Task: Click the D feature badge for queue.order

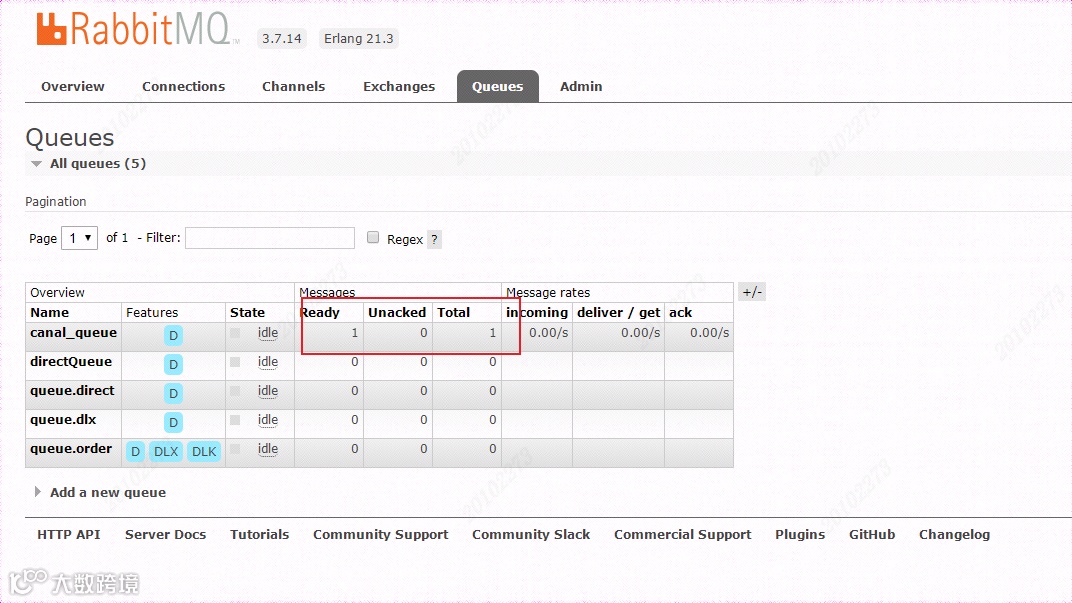Action: (135, 451)
